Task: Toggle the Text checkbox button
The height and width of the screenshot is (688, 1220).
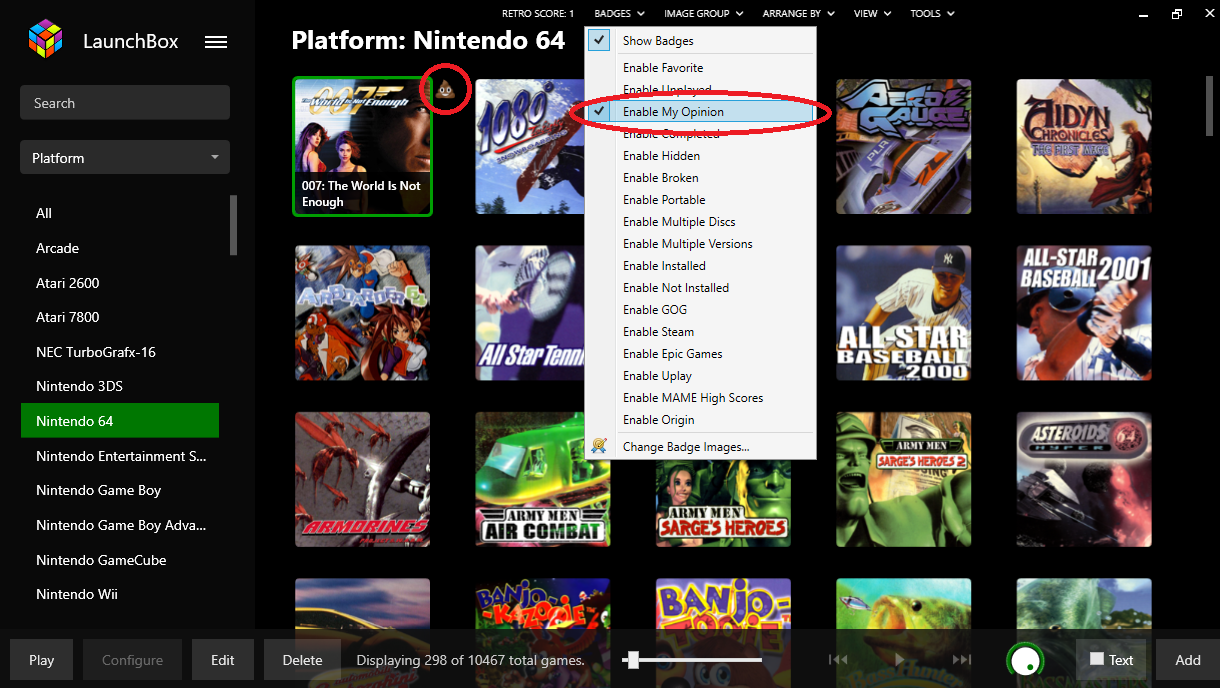Action: pos(1111,660)
